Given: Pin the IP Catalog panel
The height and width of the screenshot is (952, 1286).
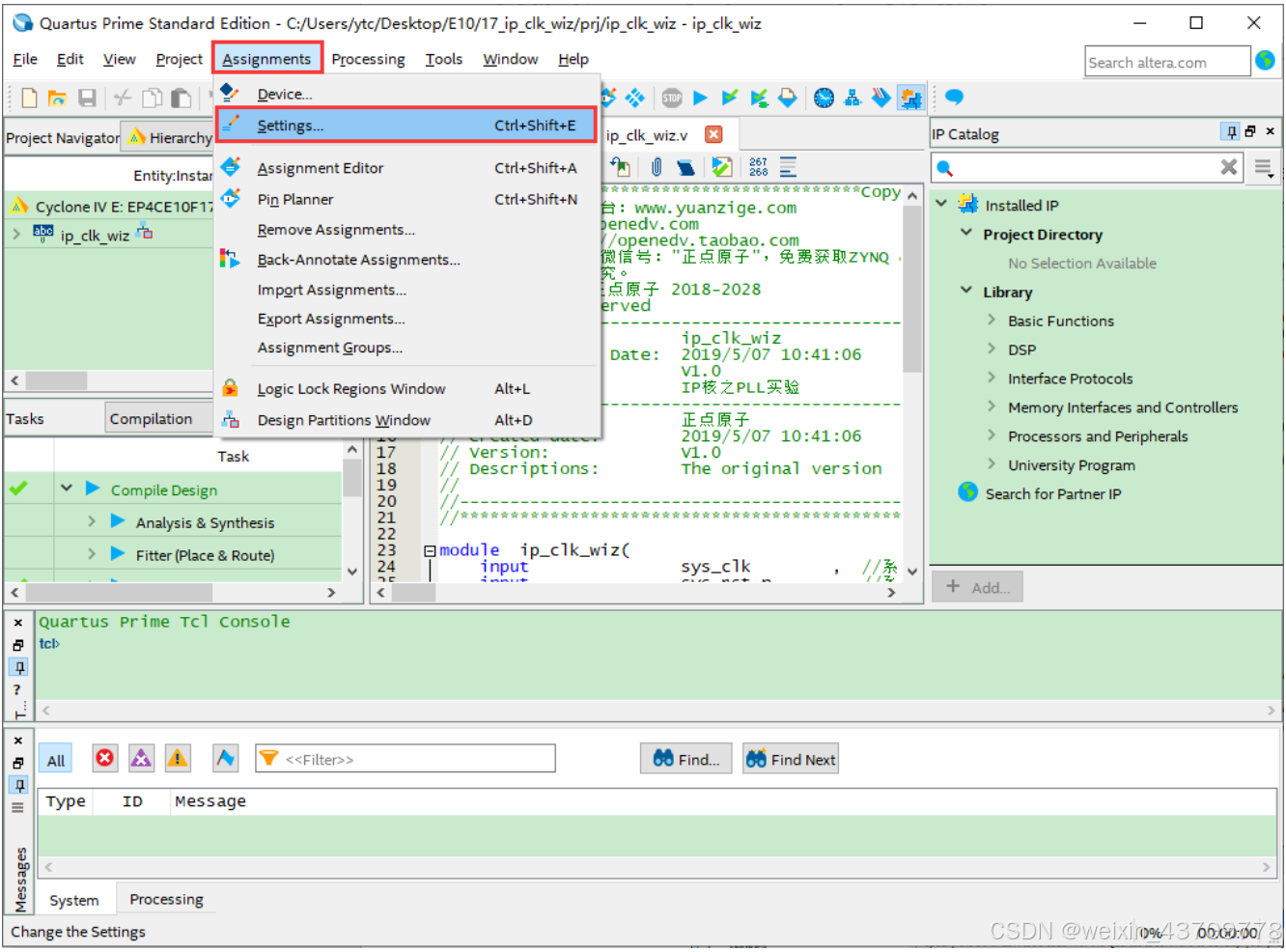Looking at the screenshot, I should [x=1231, y=131].
